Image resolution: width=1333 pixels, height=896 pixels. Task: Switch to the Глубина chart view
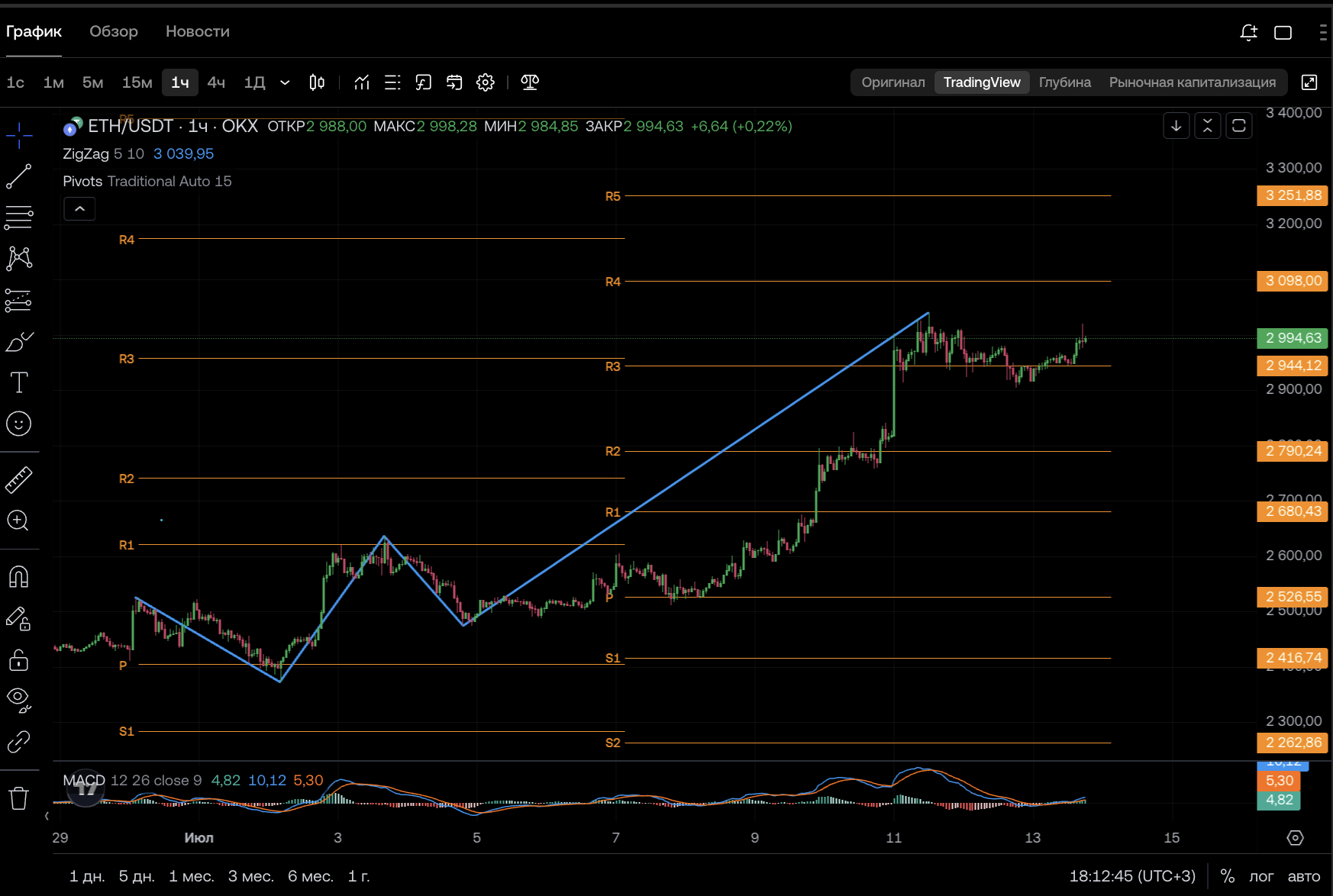click(x=1064, y=82)
